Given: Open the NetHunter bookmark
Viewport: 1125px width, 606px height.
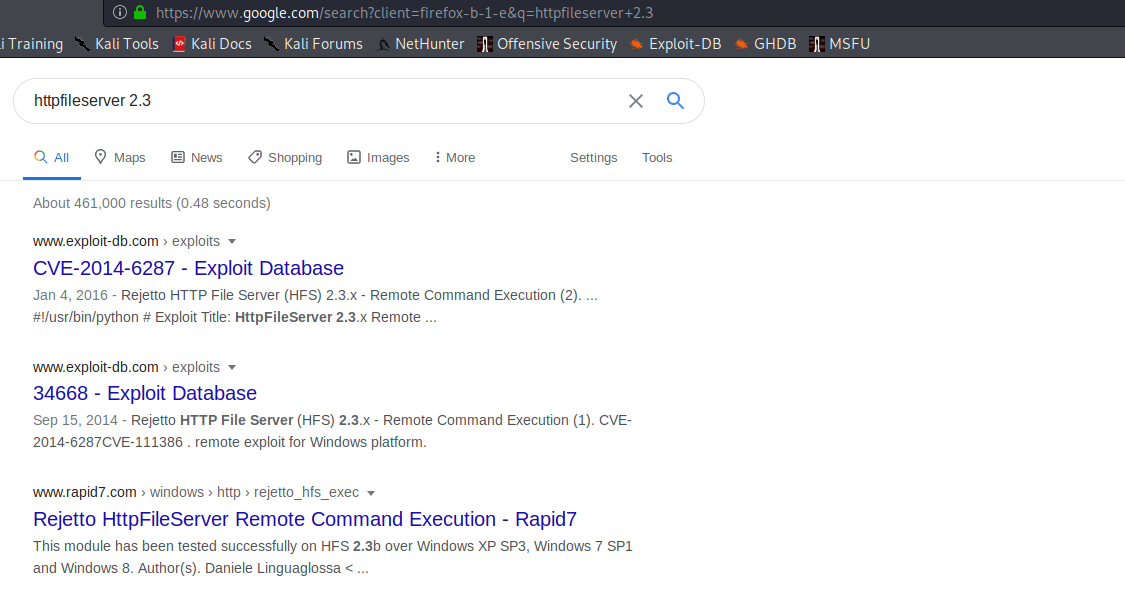Looking at the screenshot, I should (x=420, y=44).
